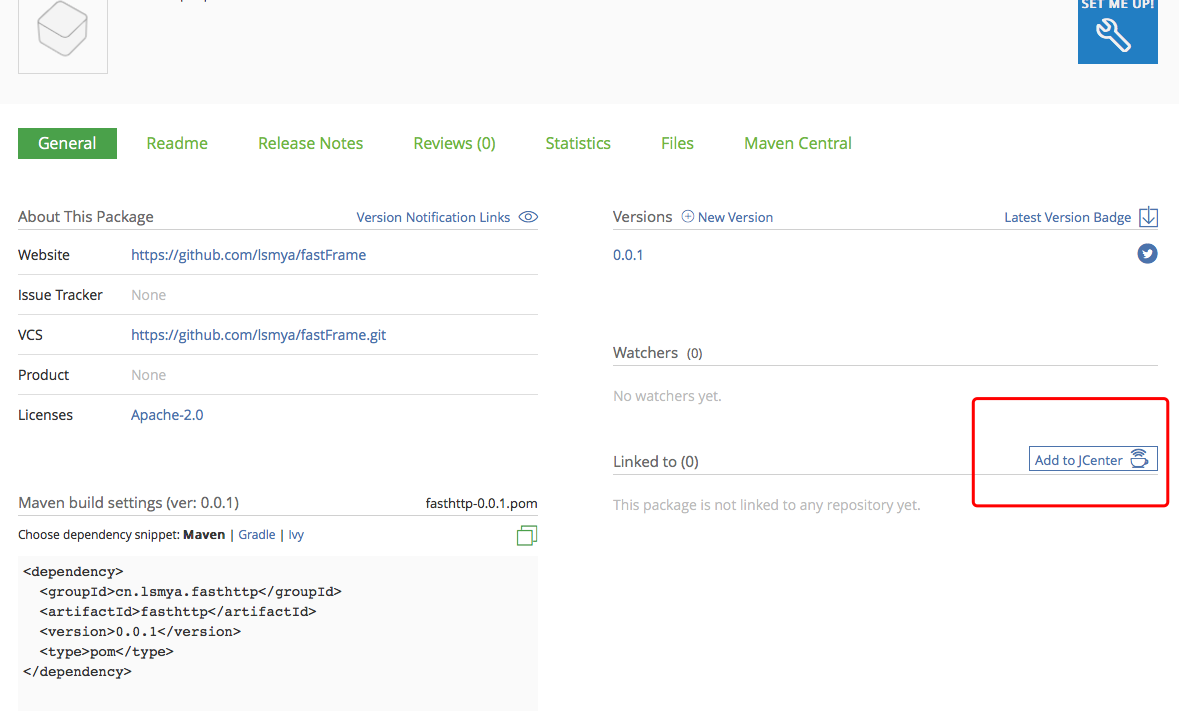Click the artifactId line in the snippet
The height and width of the screenshot is (714, 1179).
pos(177,612)
